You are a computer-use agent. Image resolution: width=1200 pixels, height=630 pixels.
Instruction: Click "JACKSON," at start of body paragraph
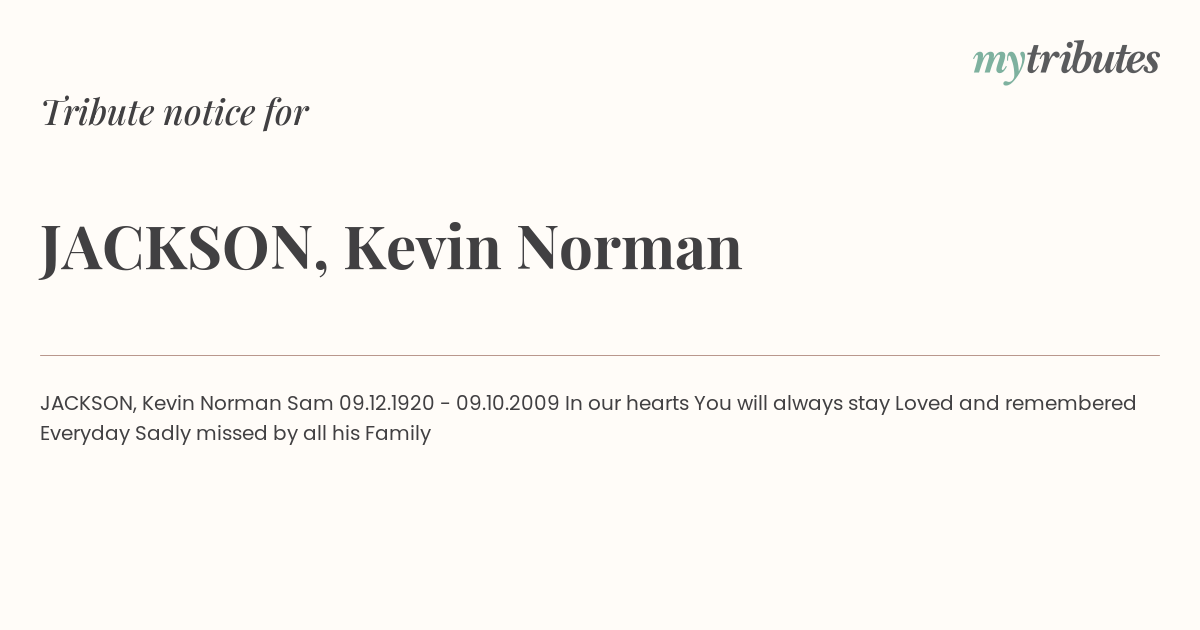(88, 404)
